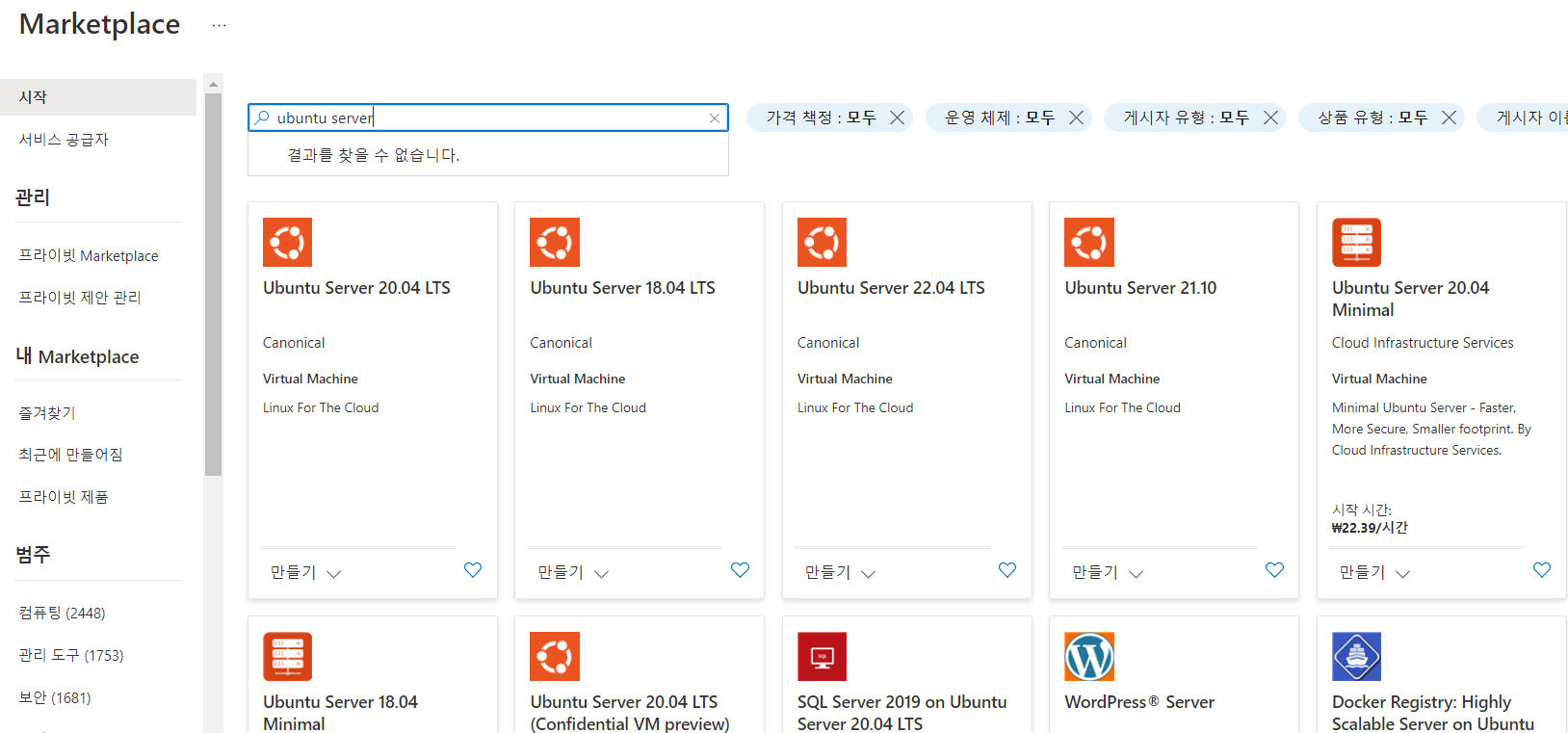Viewport: 1568px width, 733px height.
Task: Open WordPress® Server title link
Action: pyautogui.click(x=1139, y=702)
